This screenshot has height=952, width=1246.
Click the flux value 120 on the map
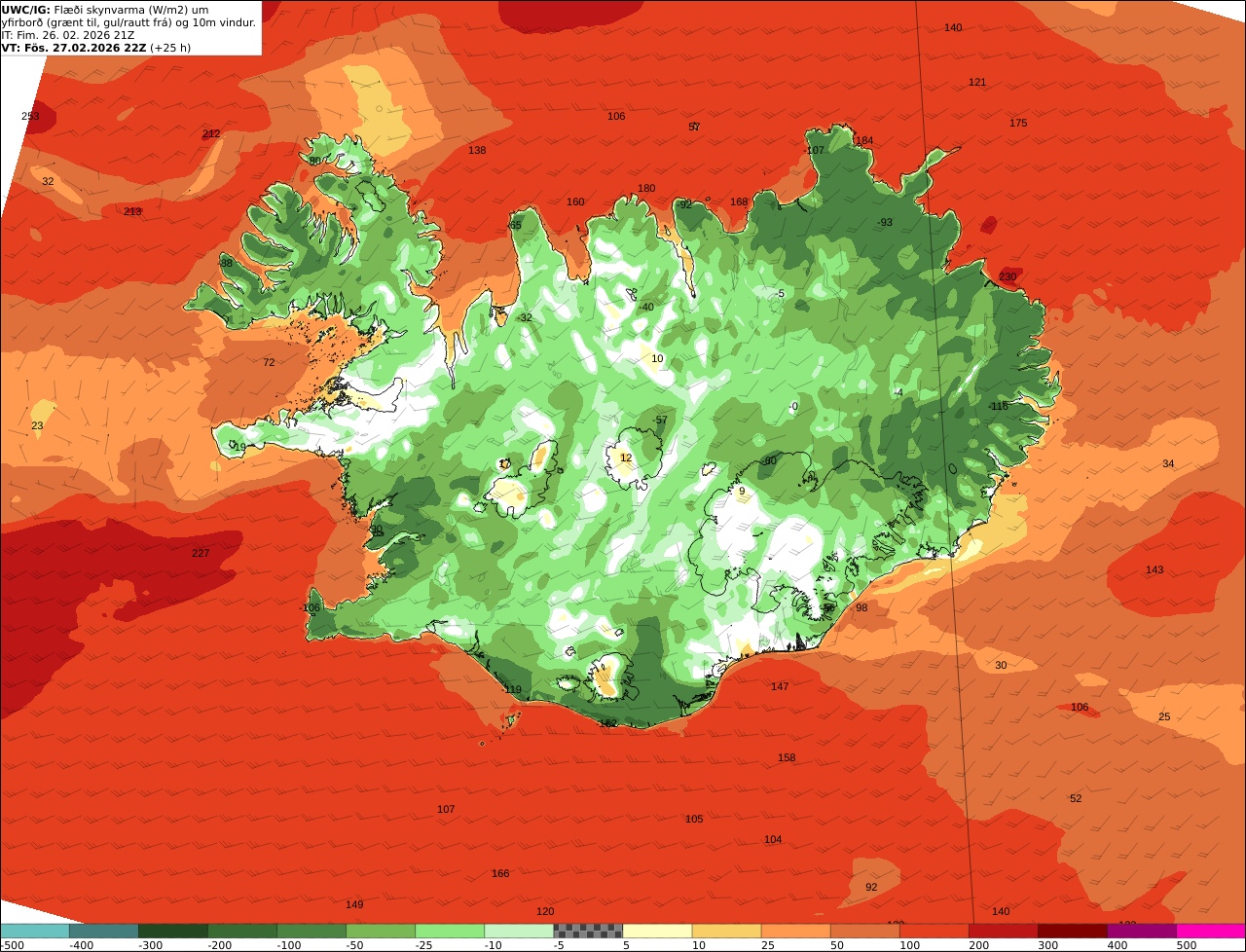pos(545,911)
